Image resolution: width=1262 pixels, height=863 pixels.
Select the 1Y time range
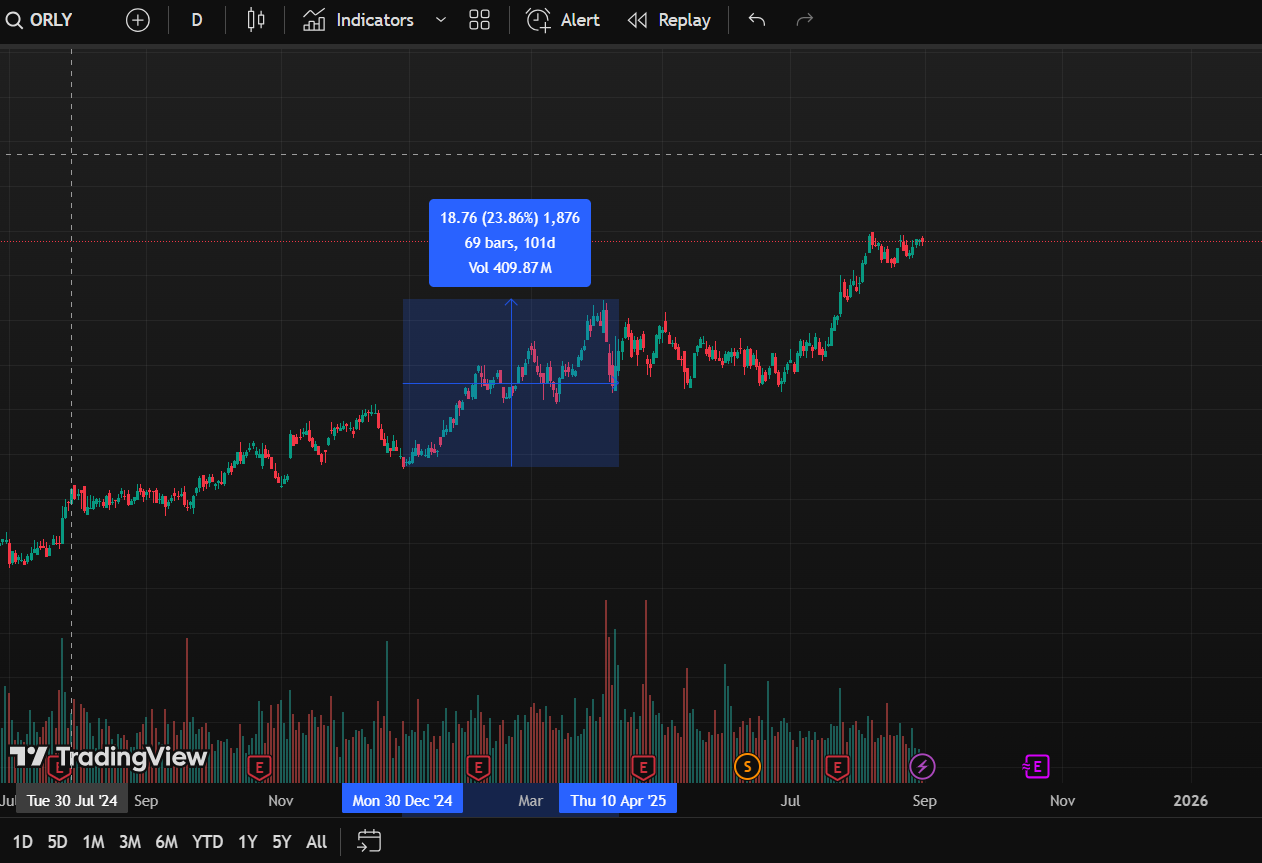tap(247, 842)
